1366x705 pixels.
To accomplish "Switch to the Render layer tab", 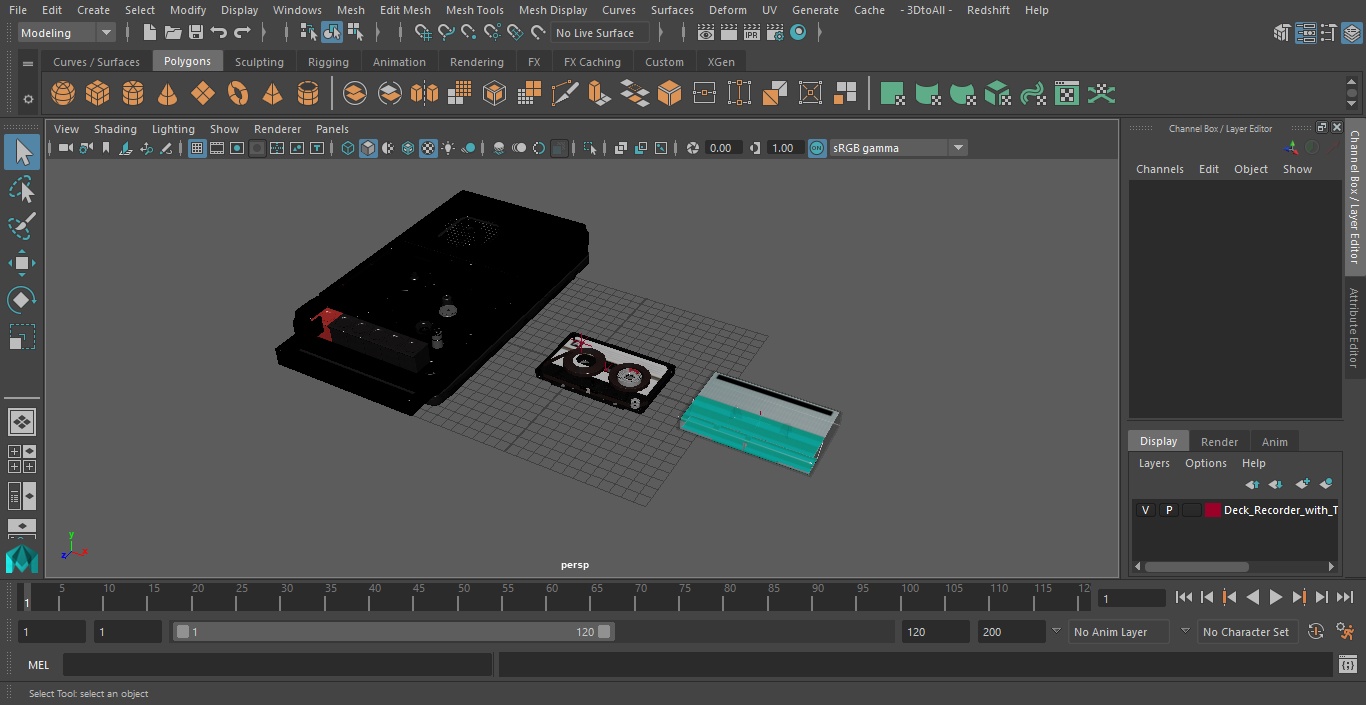I will [x=1219, y=442].
